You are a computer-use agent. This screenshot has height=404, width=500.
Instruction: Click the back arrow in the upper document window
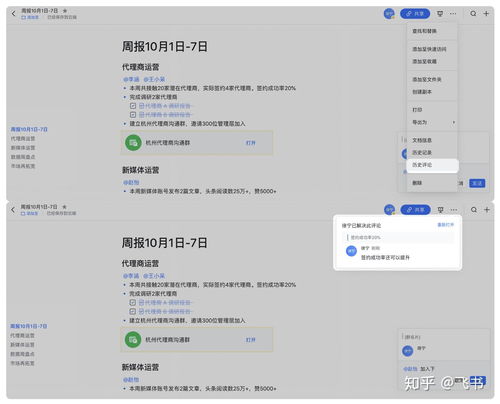pos(13,14)
